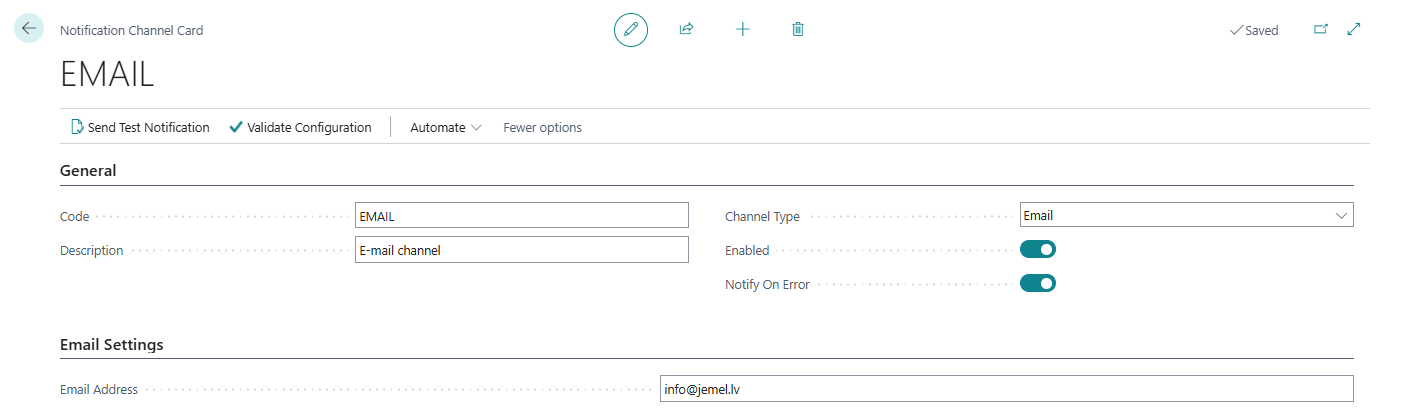The image size is (1427, 410).
Task: Click the pencil edit icon
Action: click(630, 30)
